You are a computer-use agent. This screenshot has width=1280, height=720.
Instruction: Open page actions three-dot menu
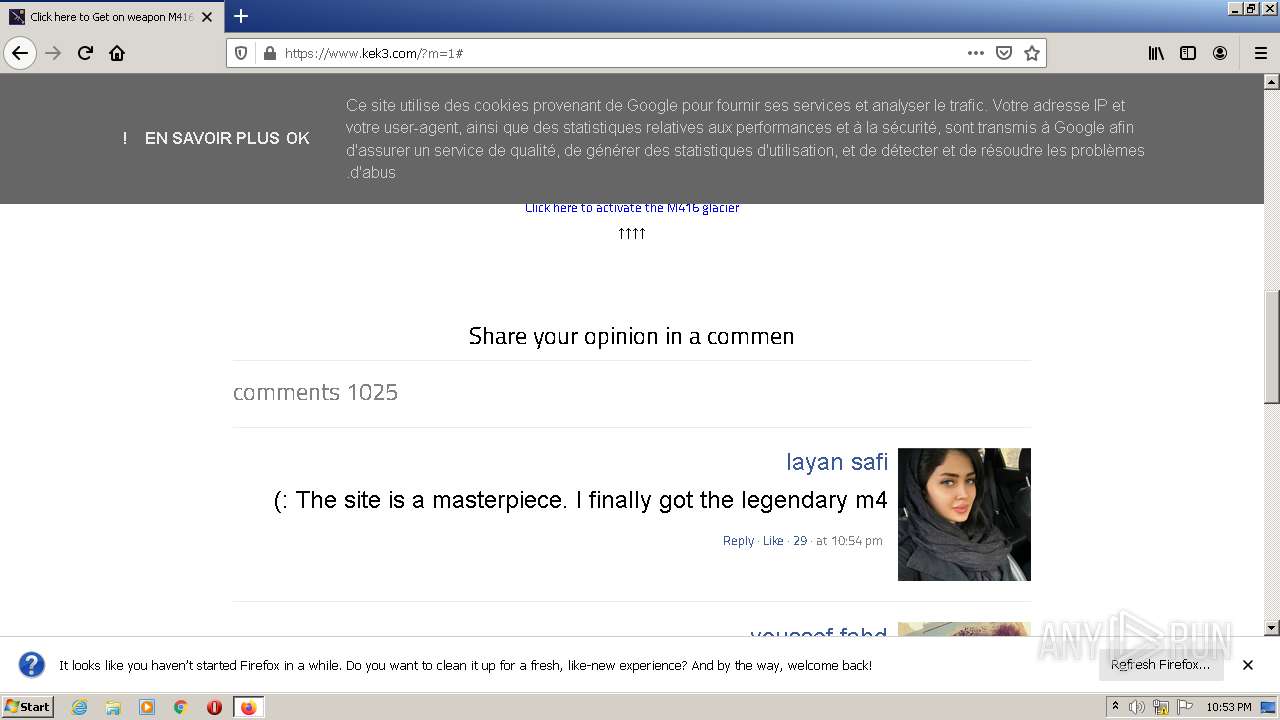975,53
